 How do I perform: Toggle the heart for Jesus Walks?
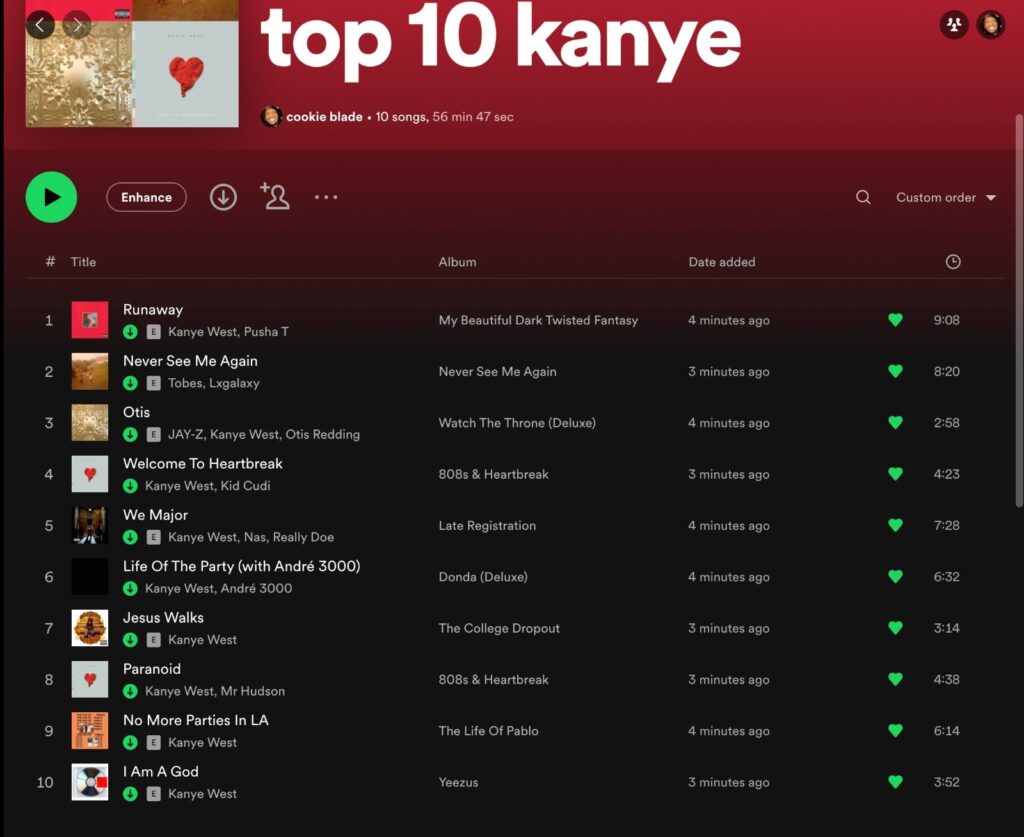[x=895, y=628]
